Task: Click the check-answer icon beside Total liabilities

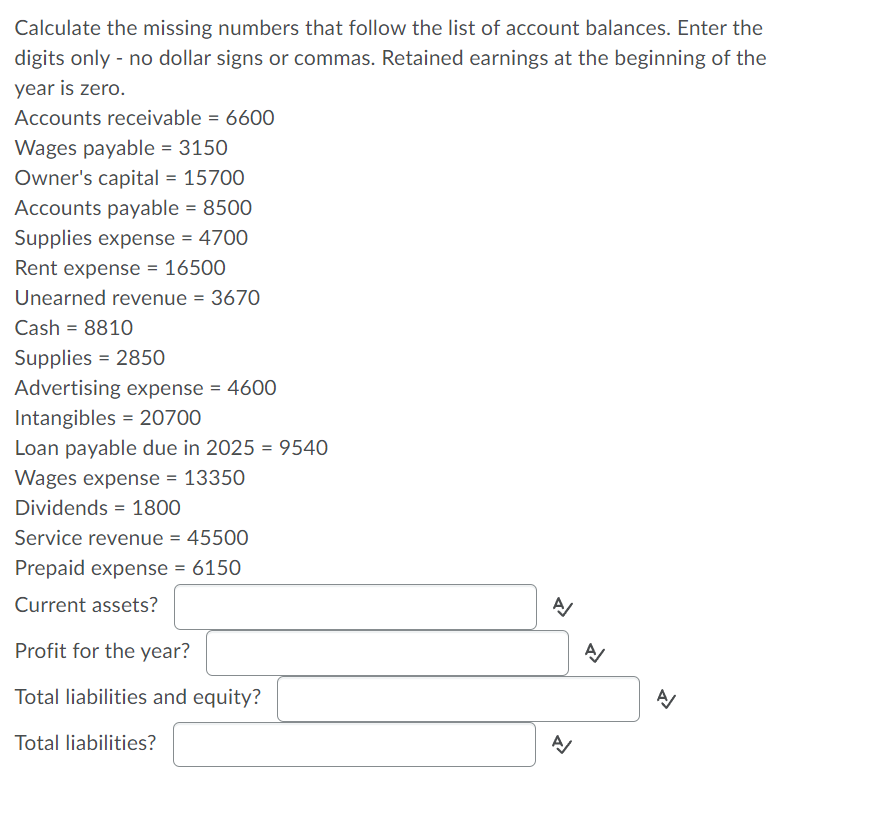Action: pos(561,744)
